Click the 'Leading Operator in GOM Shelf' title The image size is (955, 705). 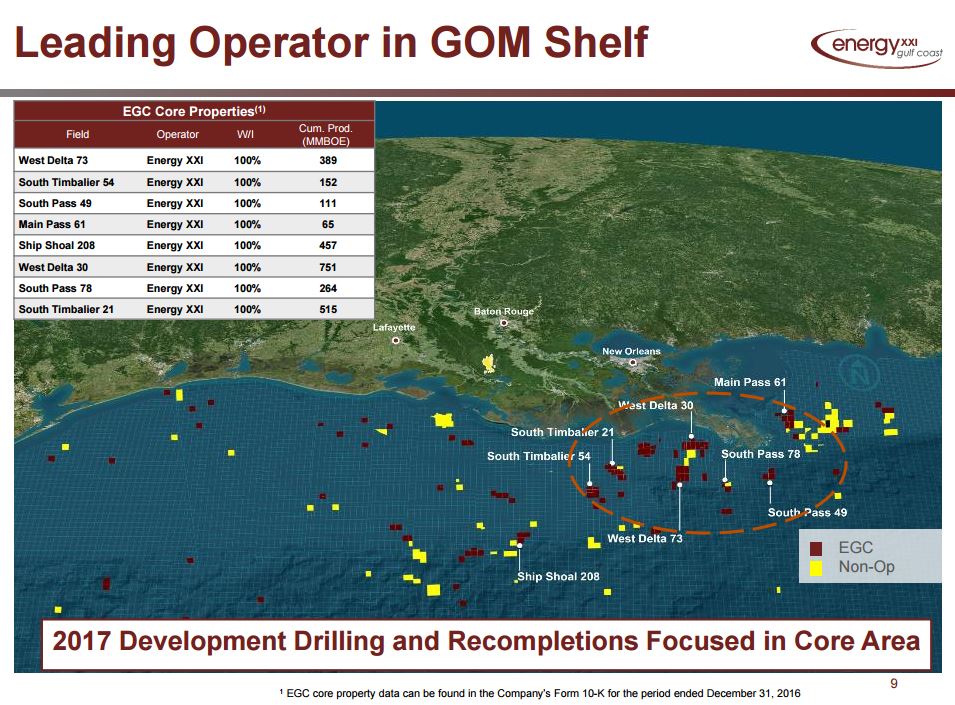[x=331, y=43]
